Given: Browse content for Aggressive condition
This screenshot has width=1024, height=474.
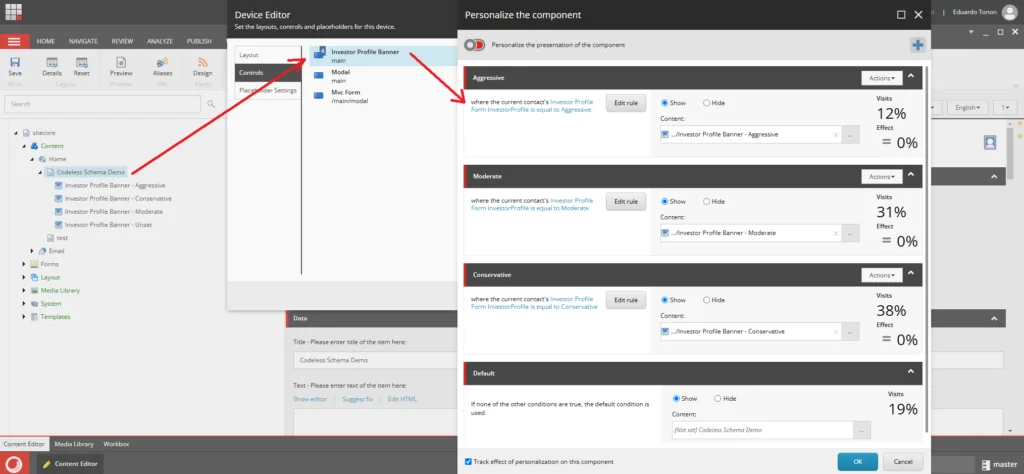Looking at the screenshot, I should [850, 134].
